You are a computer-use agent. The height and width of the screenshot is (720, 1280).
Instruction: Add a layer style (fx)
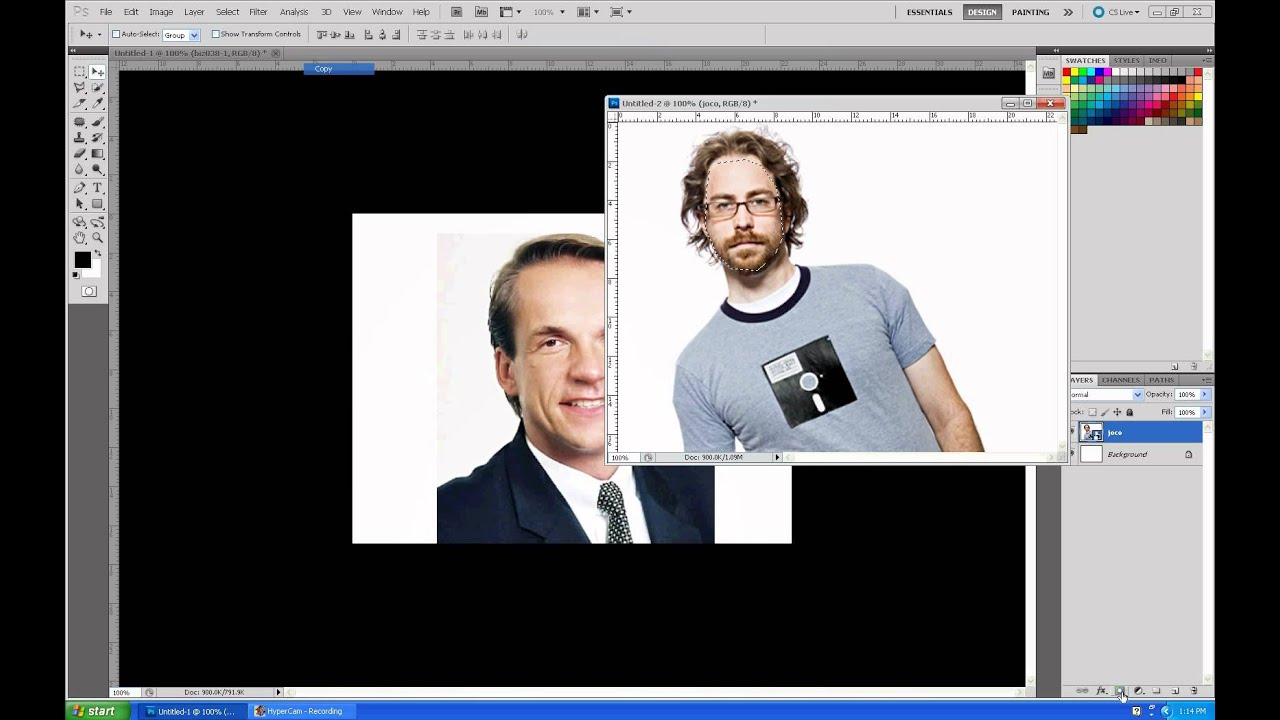tap(1101, 691)
